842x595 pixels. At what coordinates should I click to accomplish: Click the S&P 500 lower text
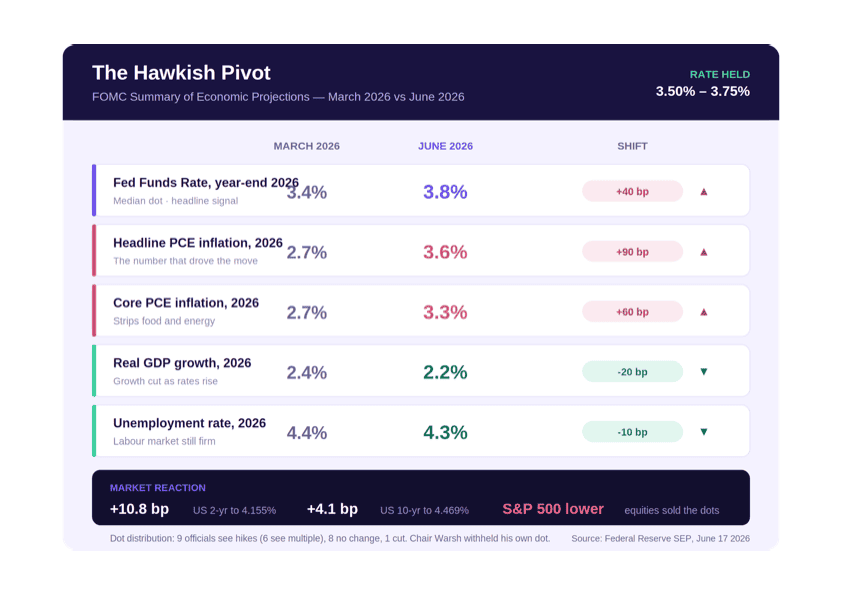pyautogui.click(x=553, y=509)
